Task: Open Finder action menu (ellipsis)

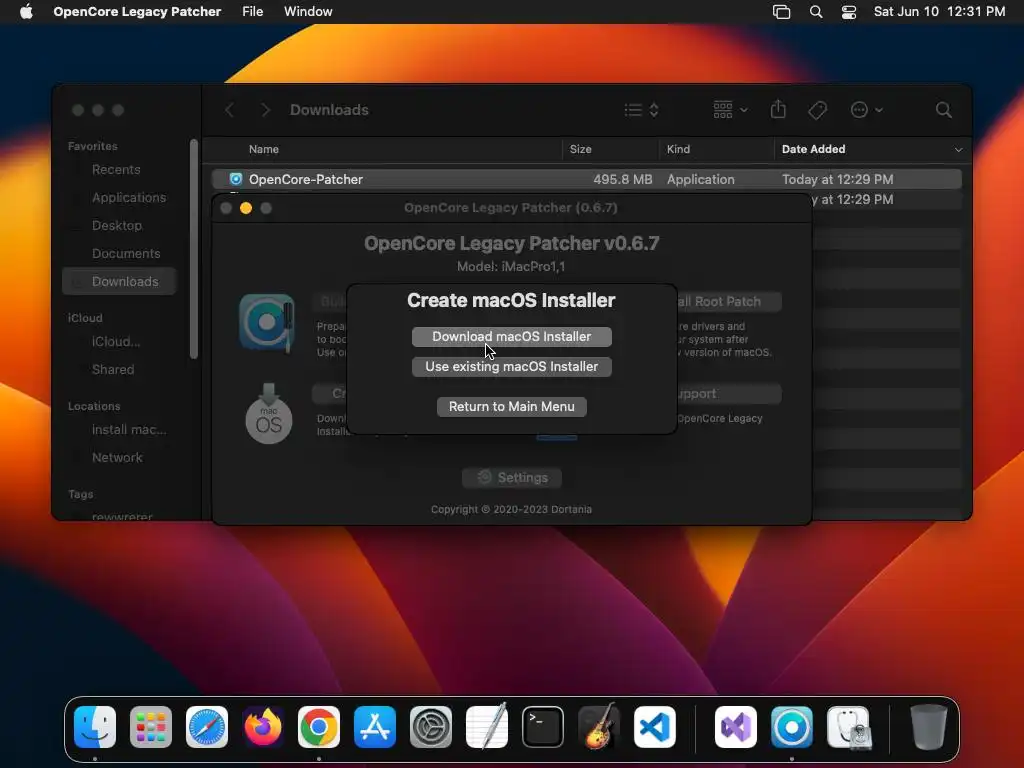Action: (866, 110)
